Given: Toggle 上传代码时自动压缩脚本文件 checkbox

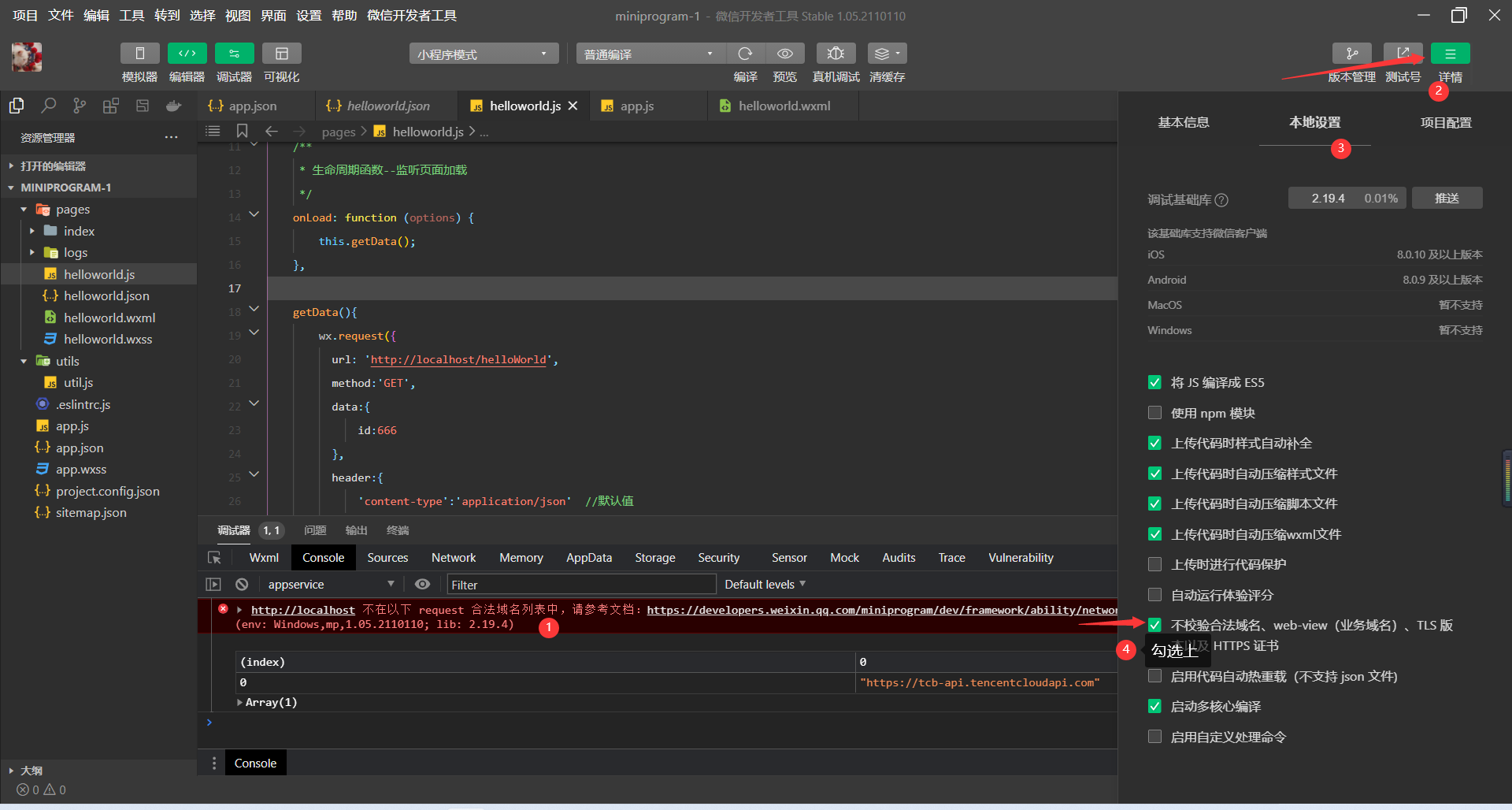Looking at the screenshot, I should click(1155, 503).
